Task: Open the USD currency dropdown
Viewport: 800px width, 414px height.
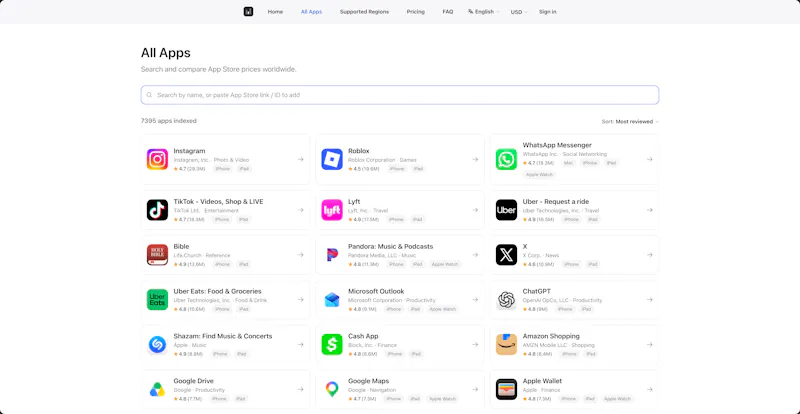Action: 519,12
